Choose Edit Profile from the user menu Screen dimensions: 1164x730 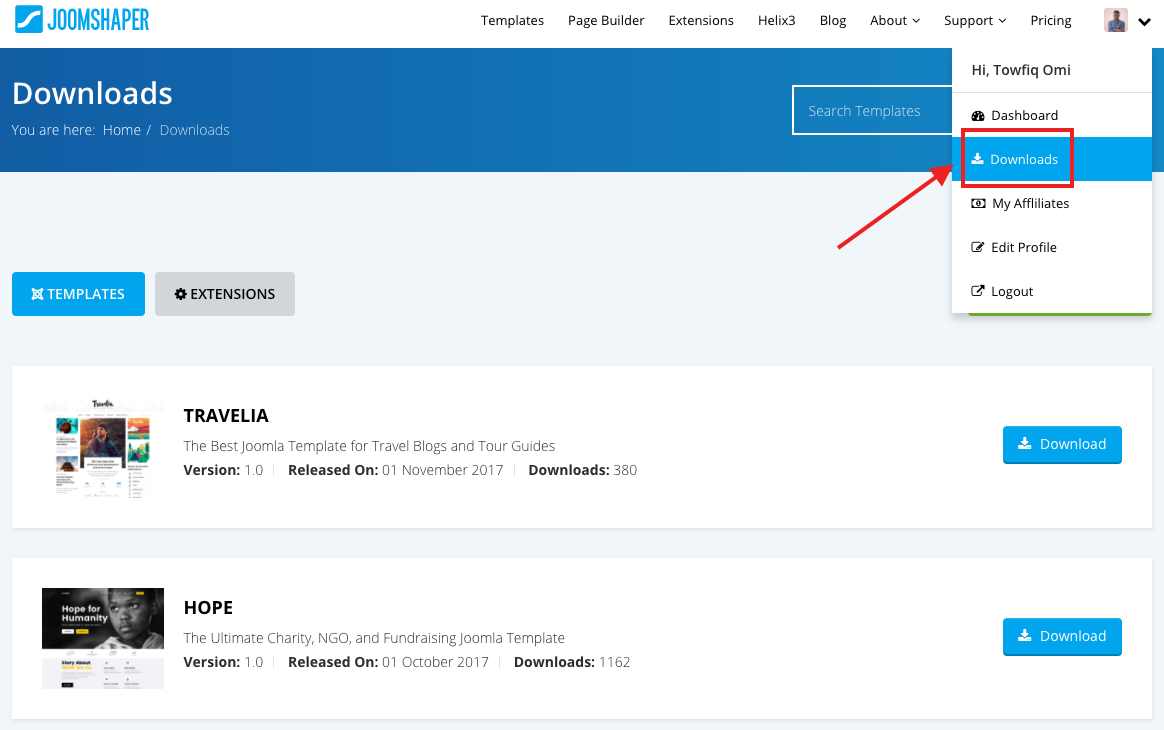coord(1052,247)
